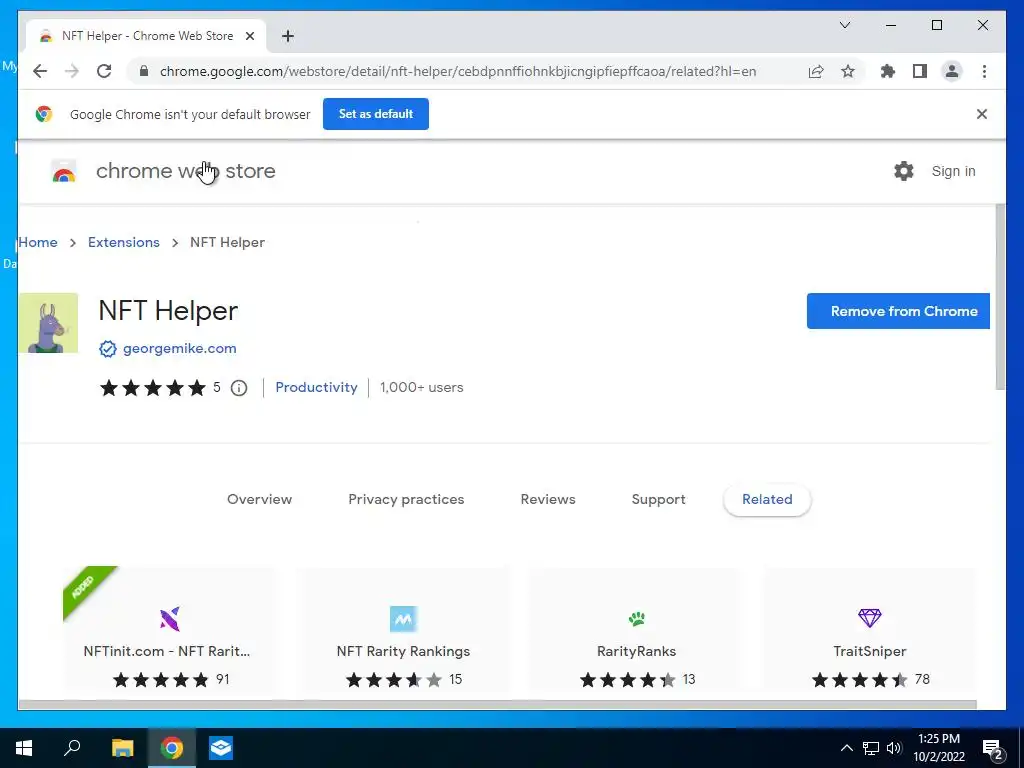Open the NFT Rarity Rankings extension card
Viewport: 1024px width, 768px height.
(x=403, y=629)
